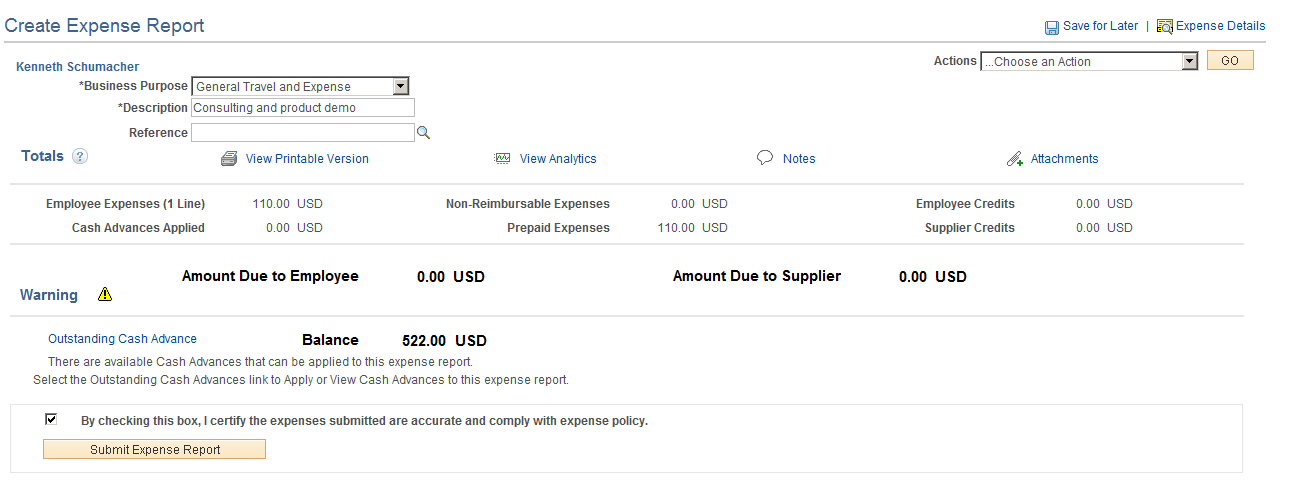1290x491 pixels.
Task: Click the Amount Due to Supplier label
Action: [x=757, y=276]
